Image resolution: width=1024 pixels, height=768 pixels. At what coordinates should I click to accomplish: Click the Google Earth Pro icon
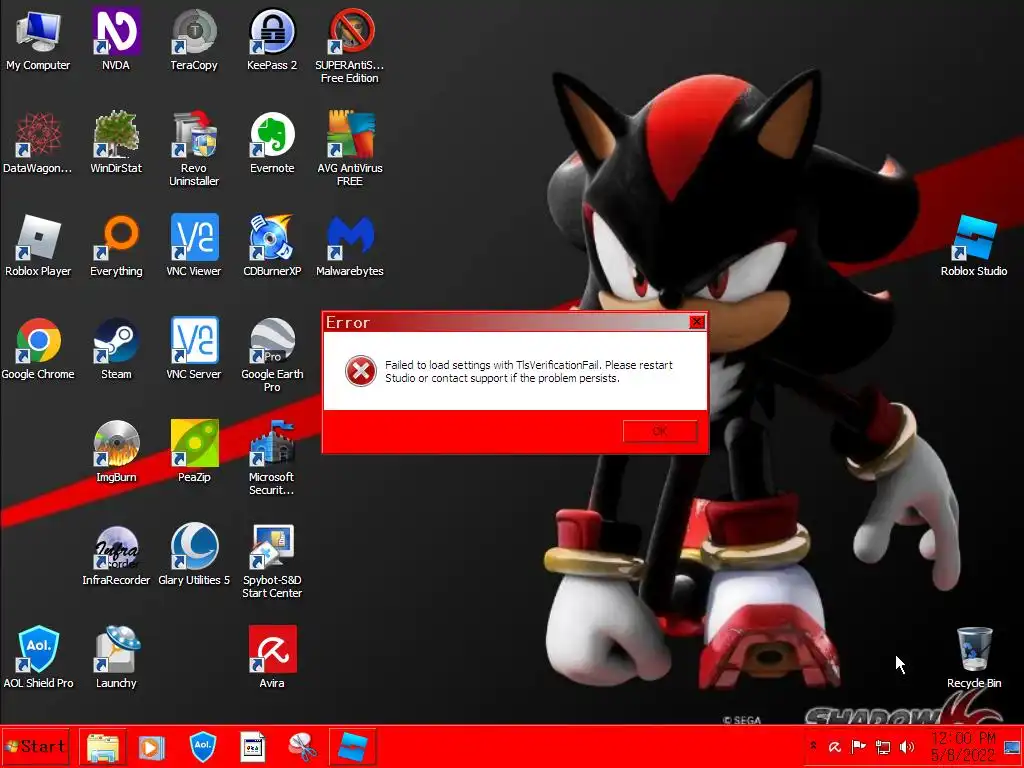pyautogui.click(x=272, y=355)
